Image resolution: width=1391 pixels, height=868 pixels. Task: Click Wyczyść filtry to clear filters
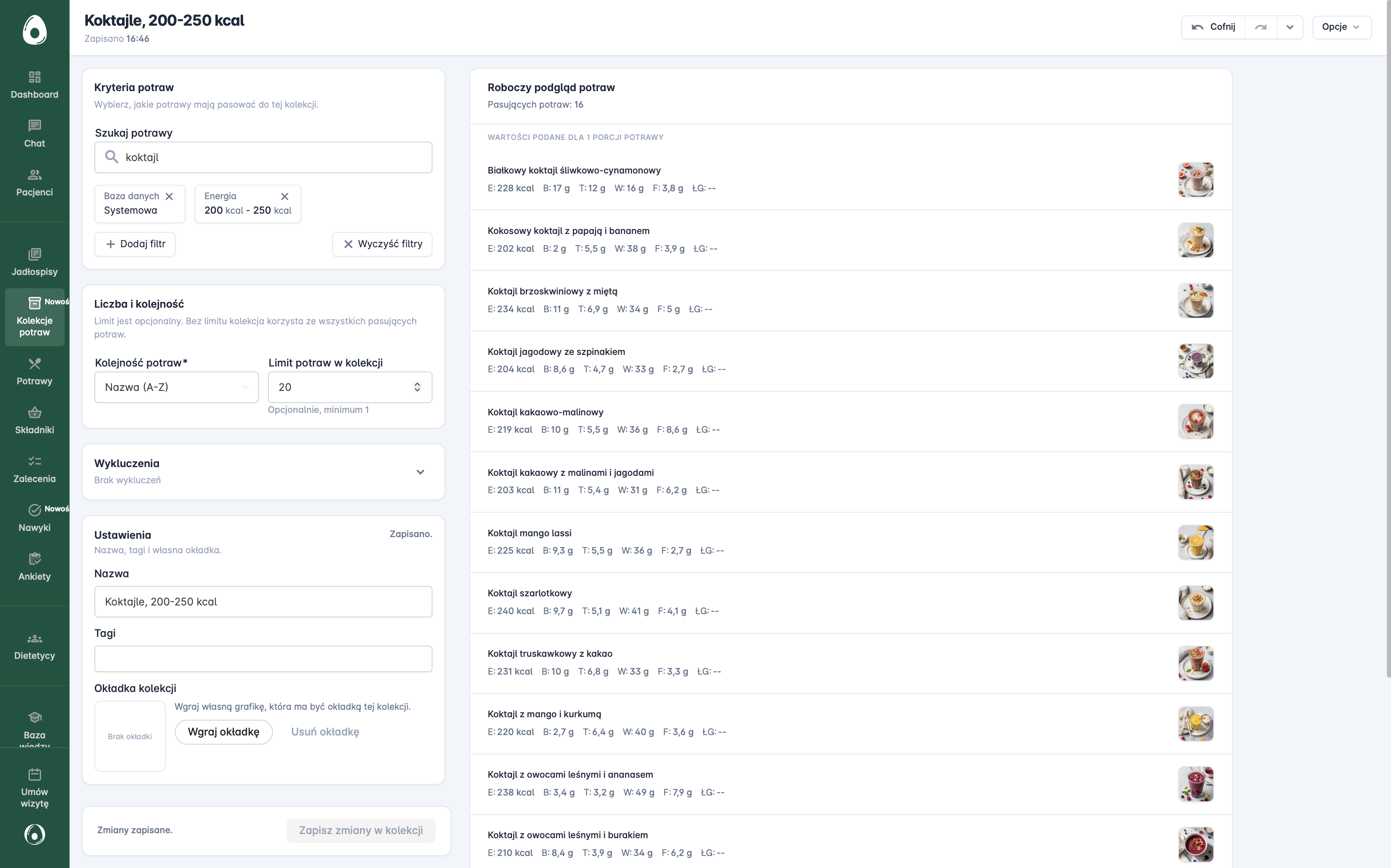tap(382, 244)
